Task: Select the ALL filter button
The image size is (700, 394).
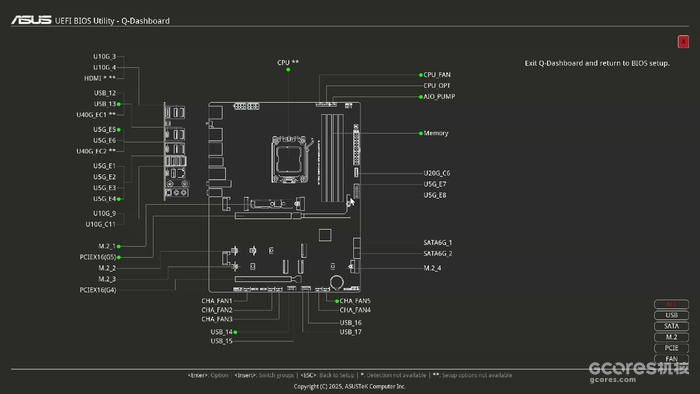Action: point(671,304)
